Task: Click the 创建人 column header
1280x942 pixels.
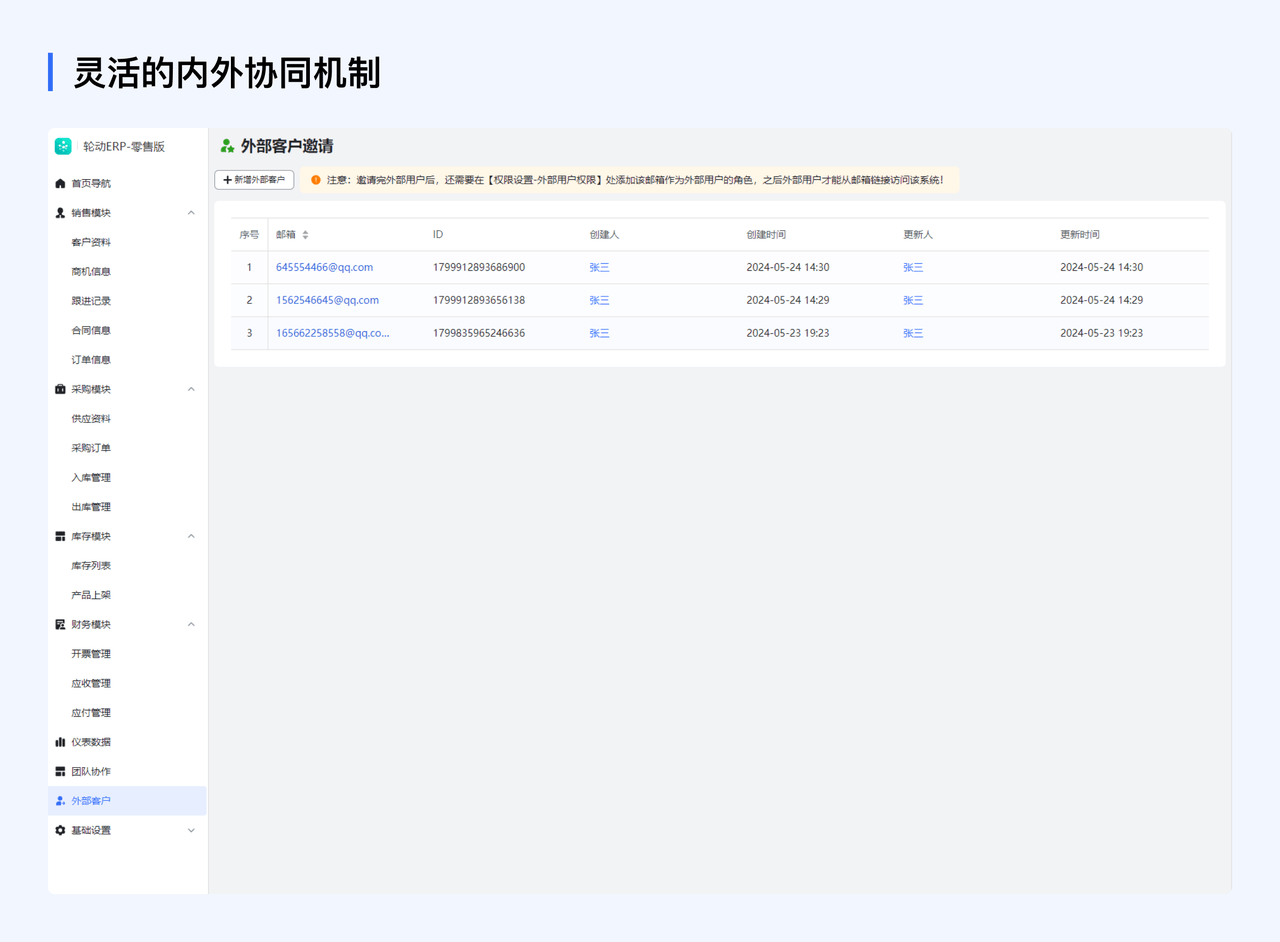Action: tap(604, 235)
